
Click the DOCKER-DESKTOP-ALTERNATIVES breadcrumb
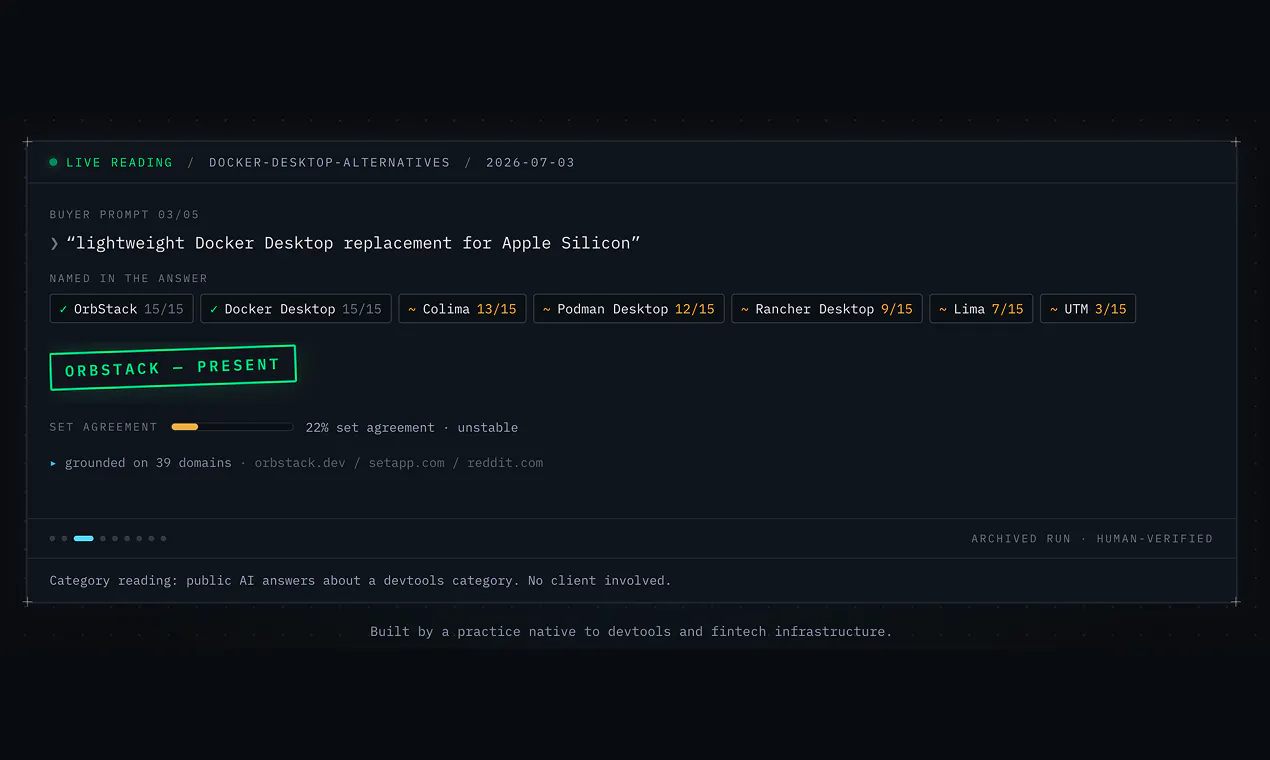pyautogui.click(x=329, y=162)
